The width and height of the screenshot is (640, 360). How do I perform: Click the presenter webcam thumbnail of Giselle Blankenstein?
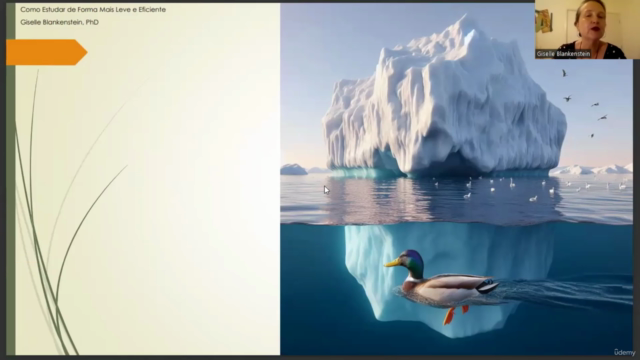[587, 29]
